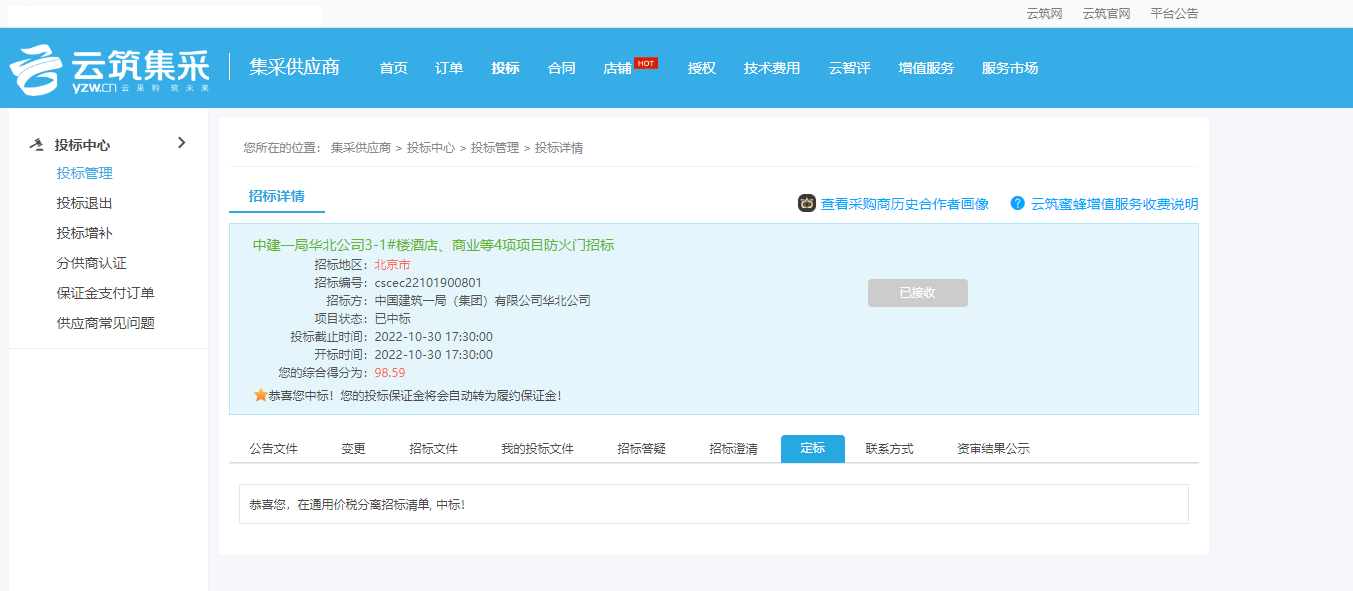Screen dimensions: 1353x591
Task: Click the HOT badge on 店铺
Action: pyautogui.click(x=646, y=63)
